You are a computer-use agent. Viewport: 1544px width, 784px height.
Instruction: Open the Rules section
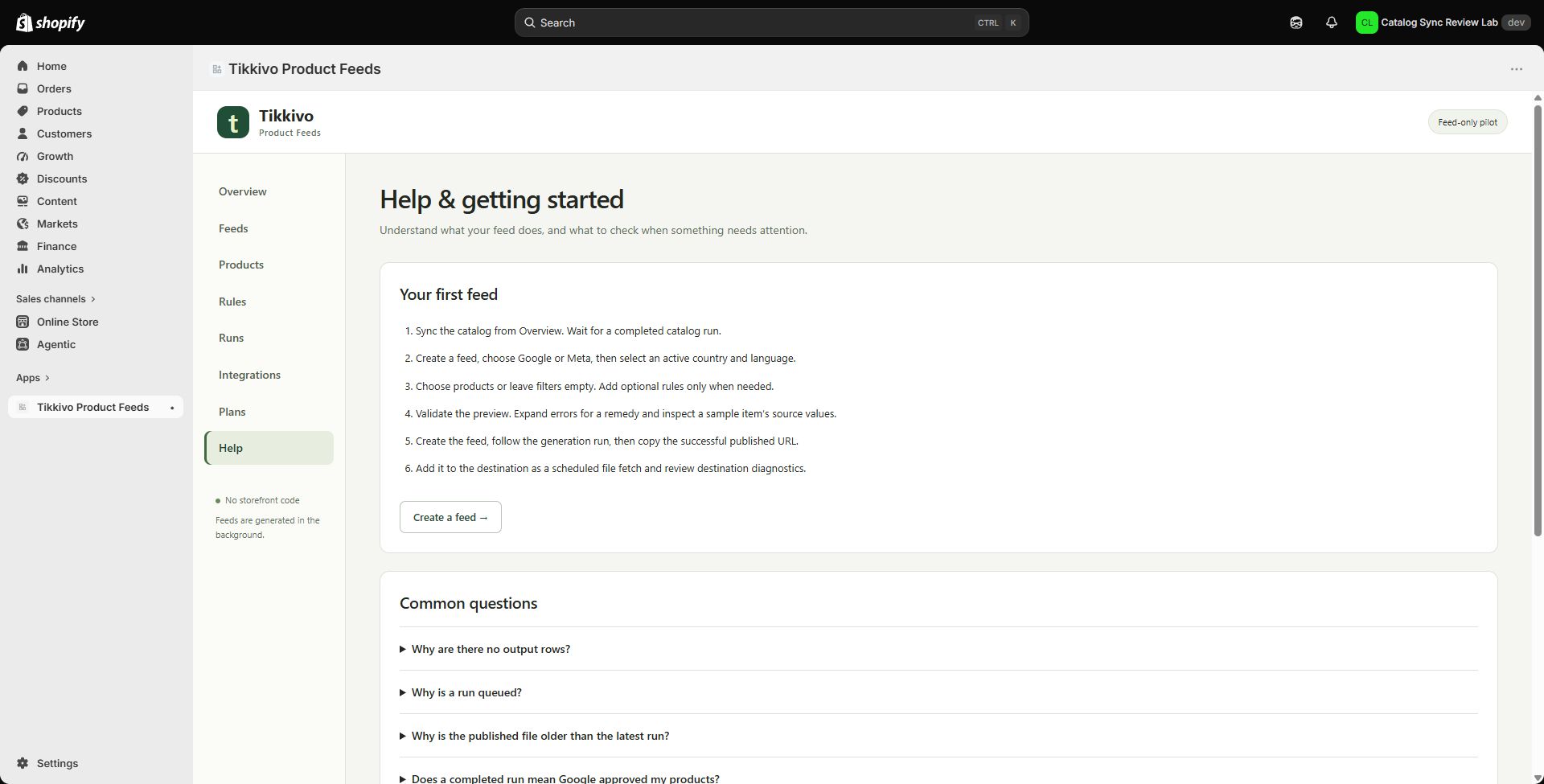click(269, 302)
